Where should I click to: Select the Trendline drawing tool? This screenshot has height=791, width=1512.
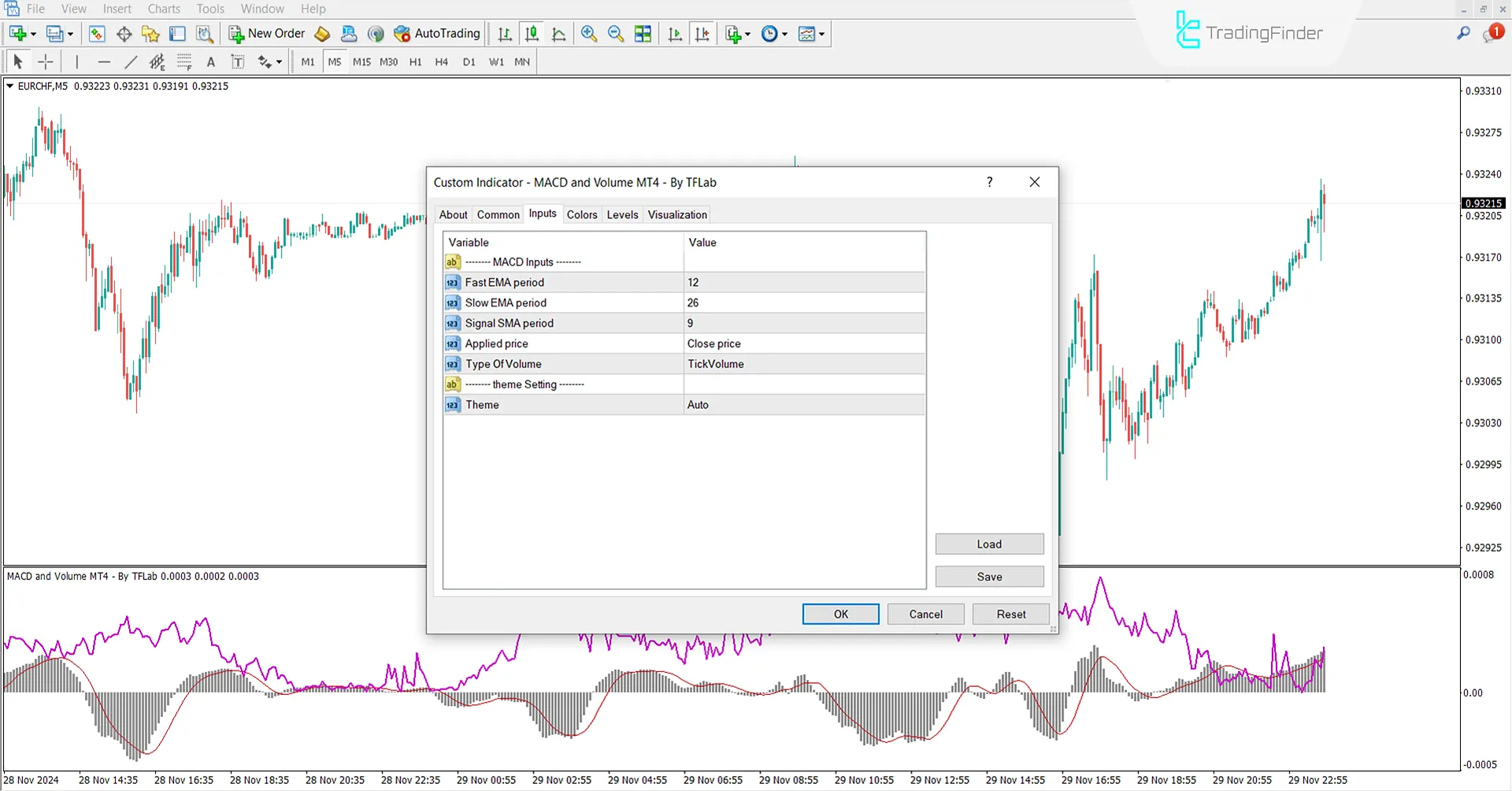(131, 61)
